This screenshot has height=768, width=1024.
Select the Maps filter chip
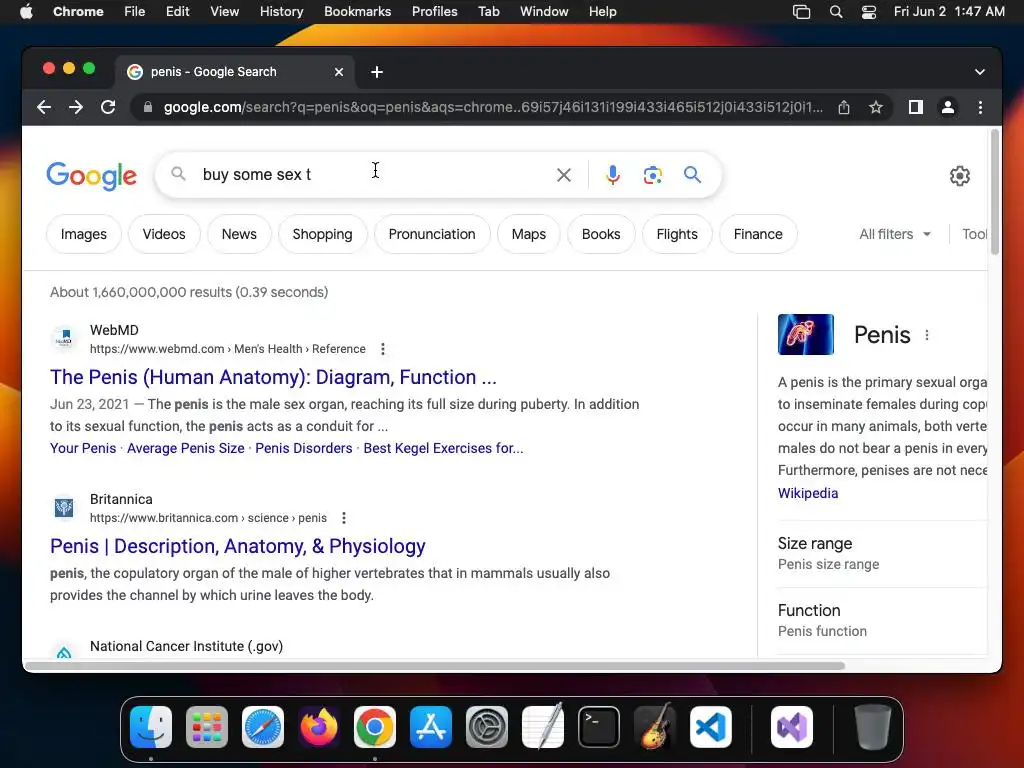[529, 234]
